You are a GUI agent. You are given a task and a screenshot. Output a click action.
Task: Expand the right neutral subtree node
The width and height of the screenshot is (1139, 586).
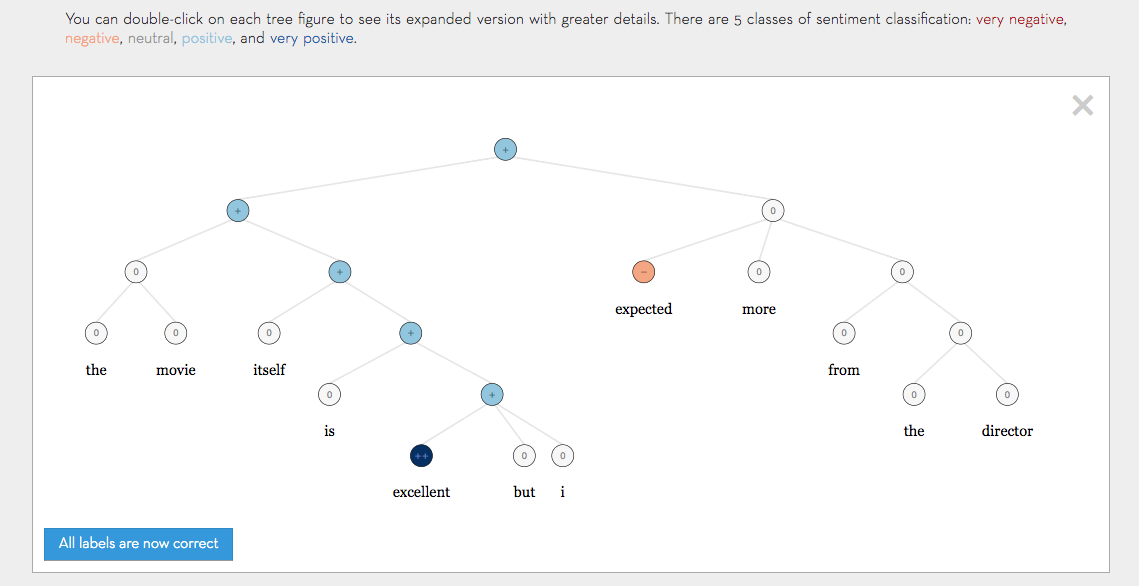tap(772, 210)
